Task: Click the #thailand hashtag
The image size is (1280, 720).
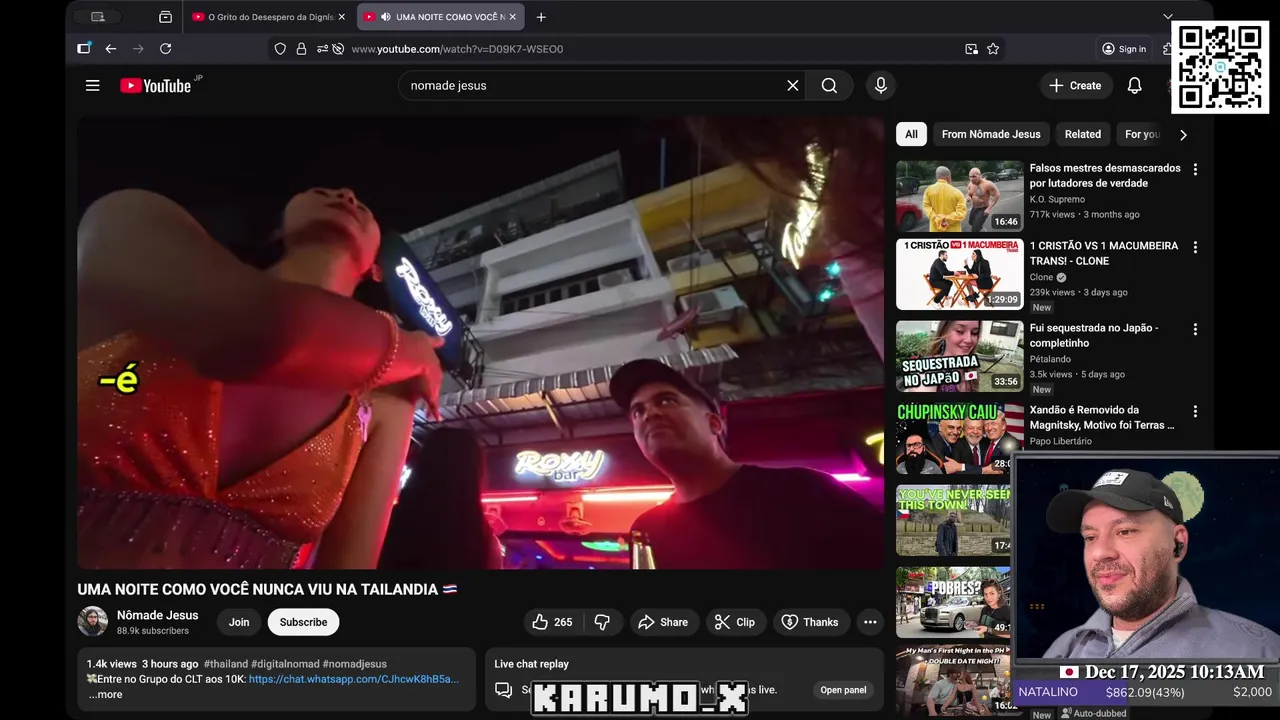Action: [226, 664]
